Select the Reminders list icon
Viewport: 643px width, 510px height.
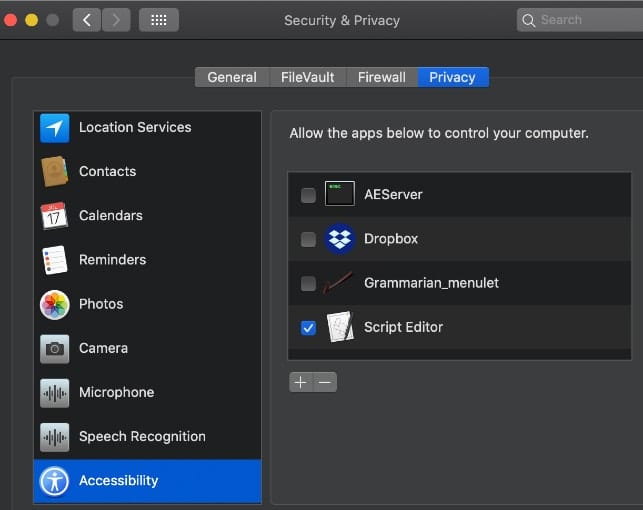(54, 260)
